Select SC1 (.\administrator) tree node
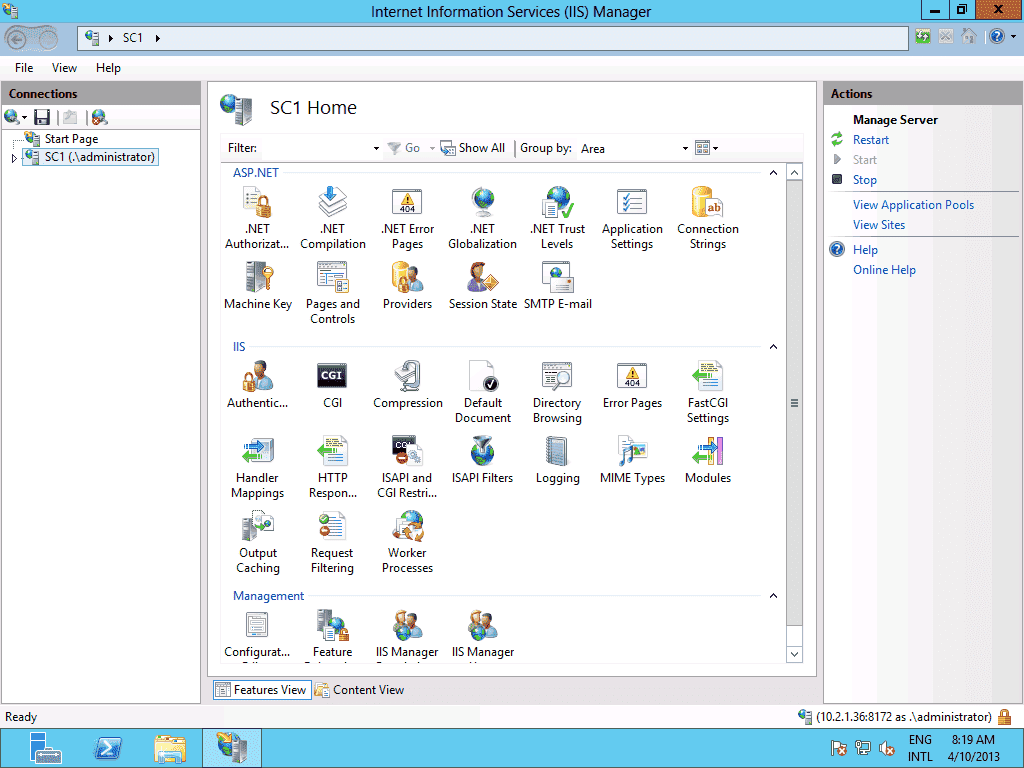 point(91,157)
